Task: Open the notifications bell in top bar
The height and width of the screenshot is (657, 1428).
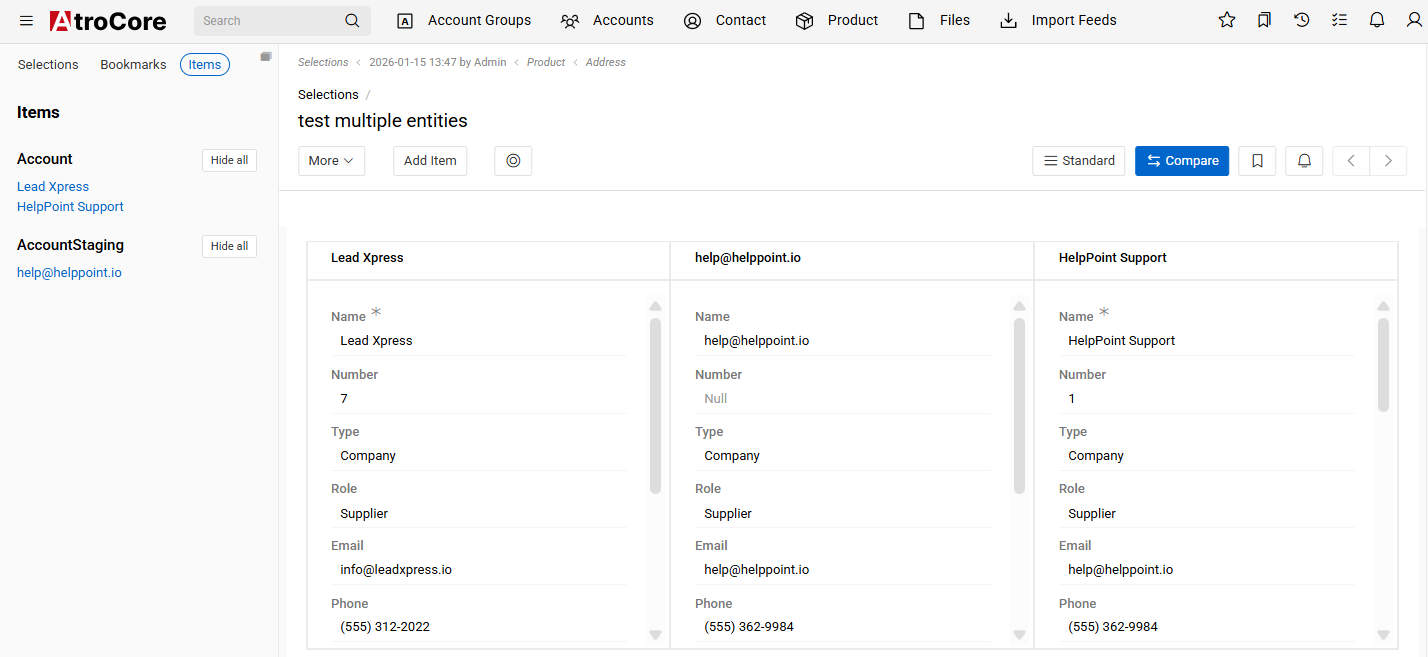Action: tap(1377, 20)
